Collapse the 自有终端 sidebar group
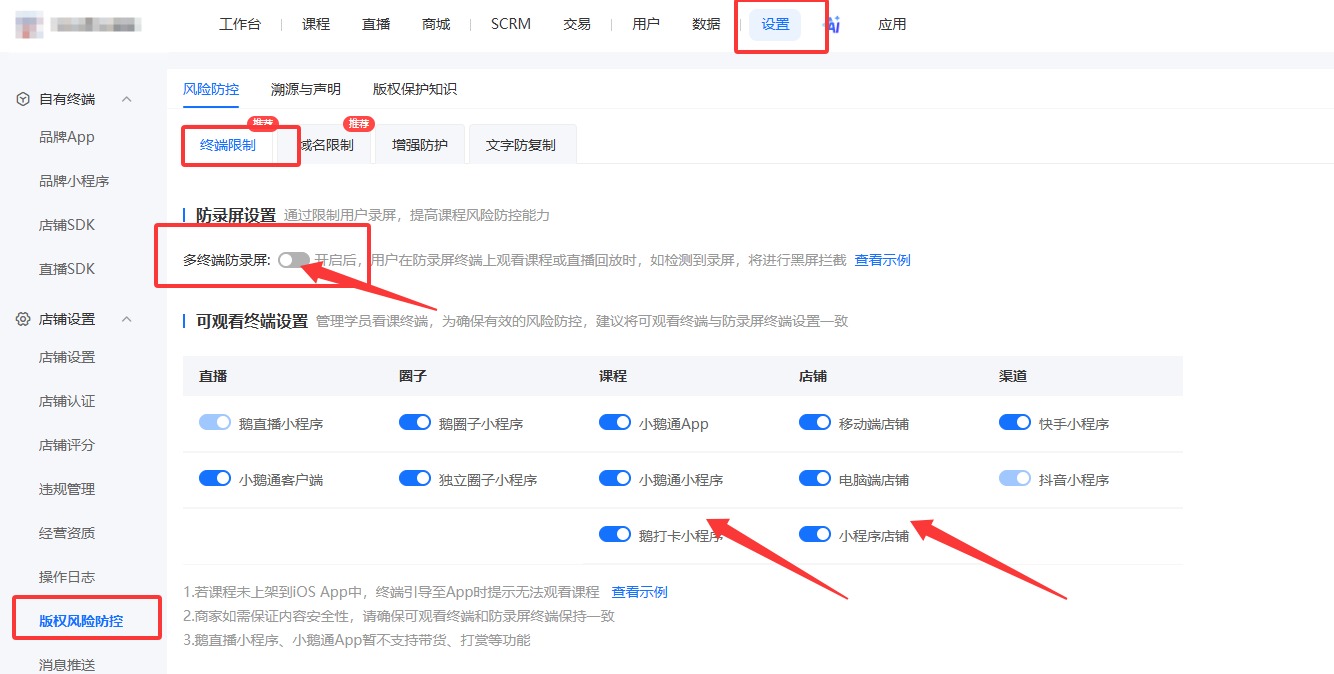Viewport: 1334px width, 674px height. click(127, 99)
